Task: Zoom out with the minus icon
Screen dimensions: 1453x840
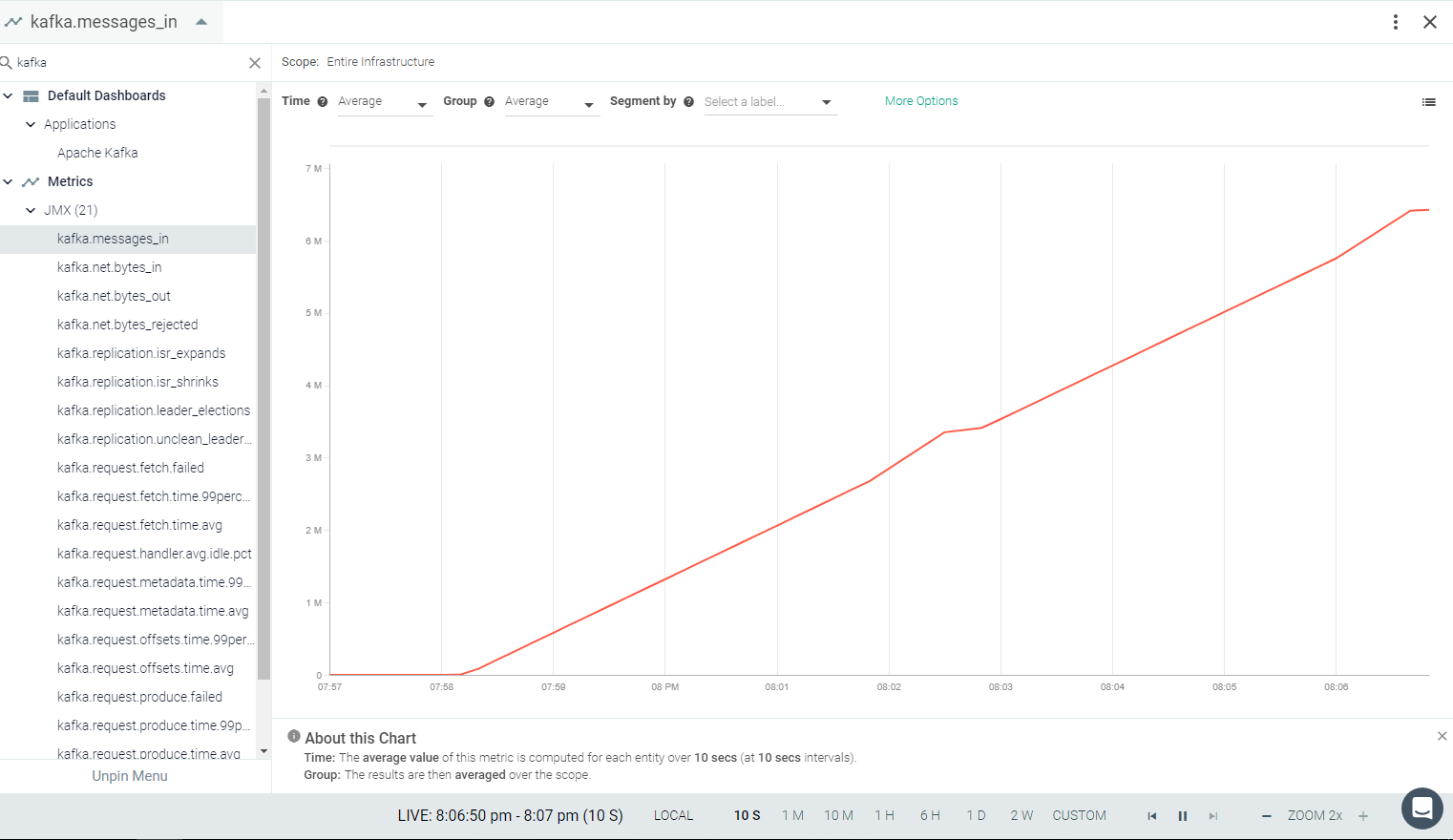Action: 1267,816
